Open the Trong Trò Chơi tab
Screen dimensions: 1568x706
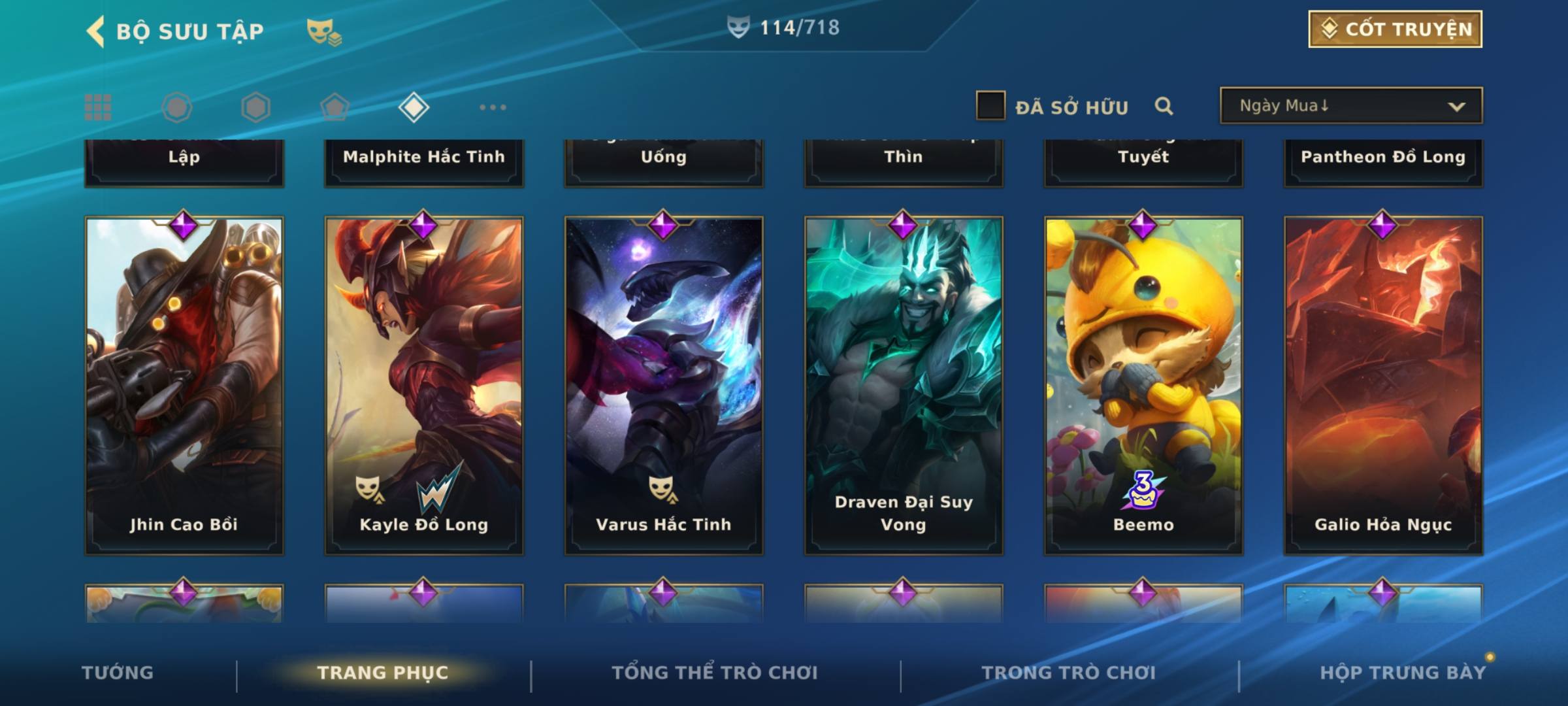point(1069,673)
